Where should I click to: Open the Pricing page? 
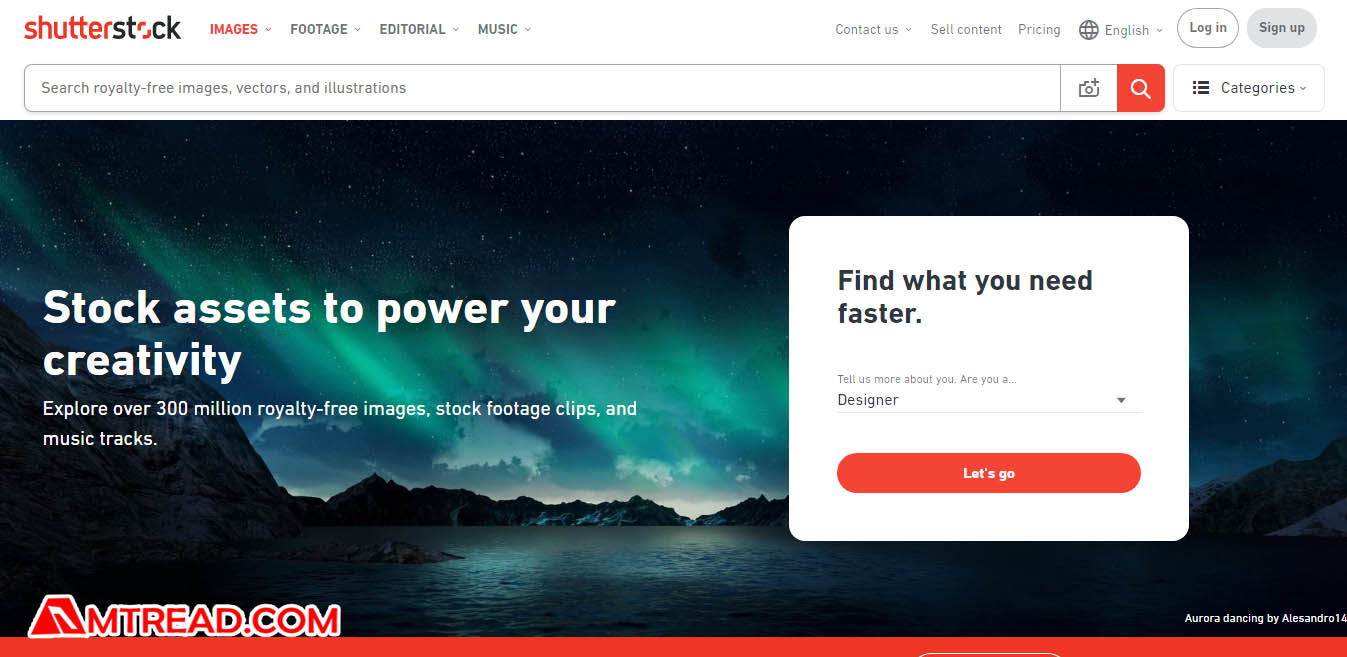(1039, 30)
